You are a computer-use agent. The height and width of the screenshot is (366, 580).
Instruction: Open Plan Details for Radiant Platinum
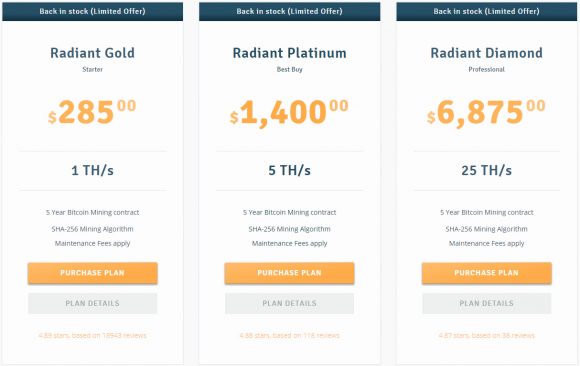click(x=289, y=303)
